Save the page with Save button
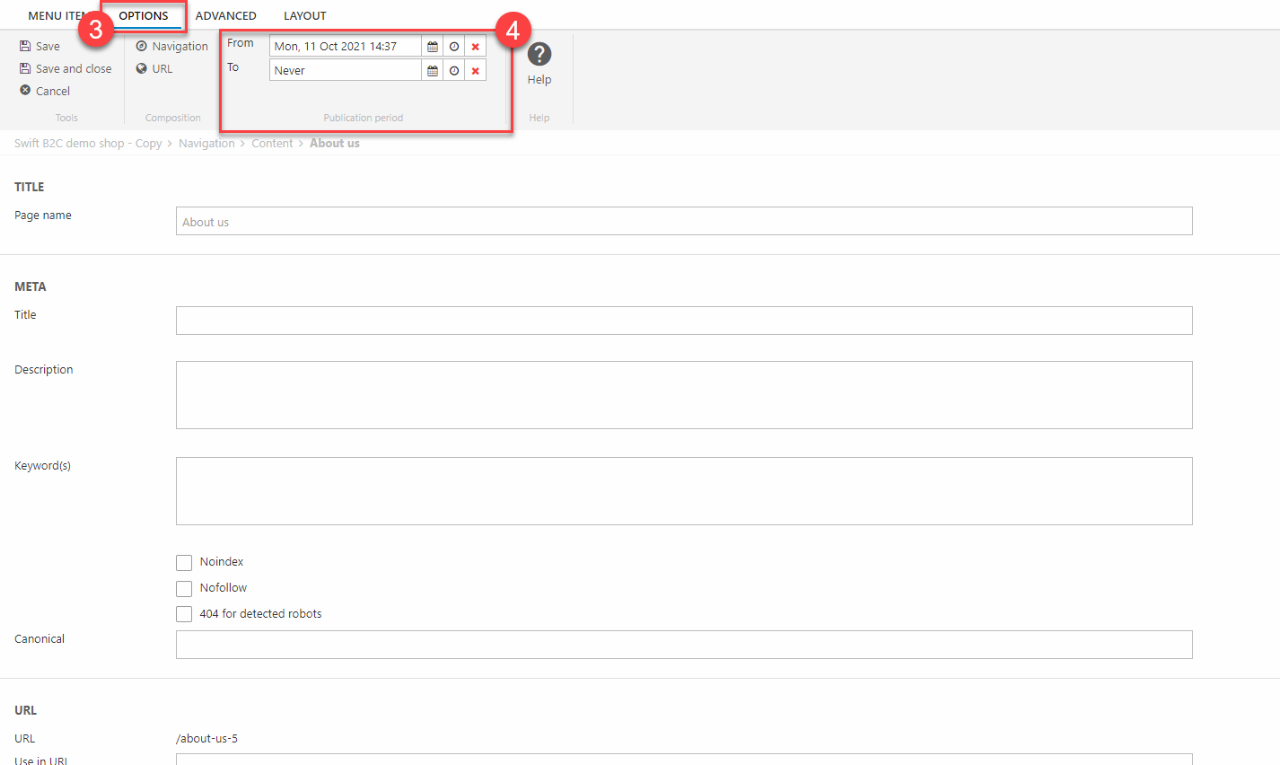 pos(40,46)
